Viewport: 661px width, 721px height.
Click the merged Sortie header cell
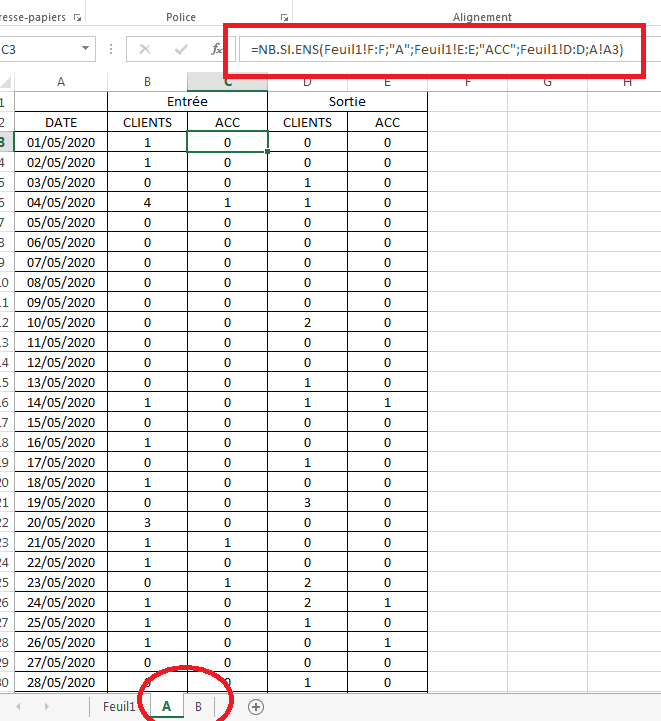point(347,102)
